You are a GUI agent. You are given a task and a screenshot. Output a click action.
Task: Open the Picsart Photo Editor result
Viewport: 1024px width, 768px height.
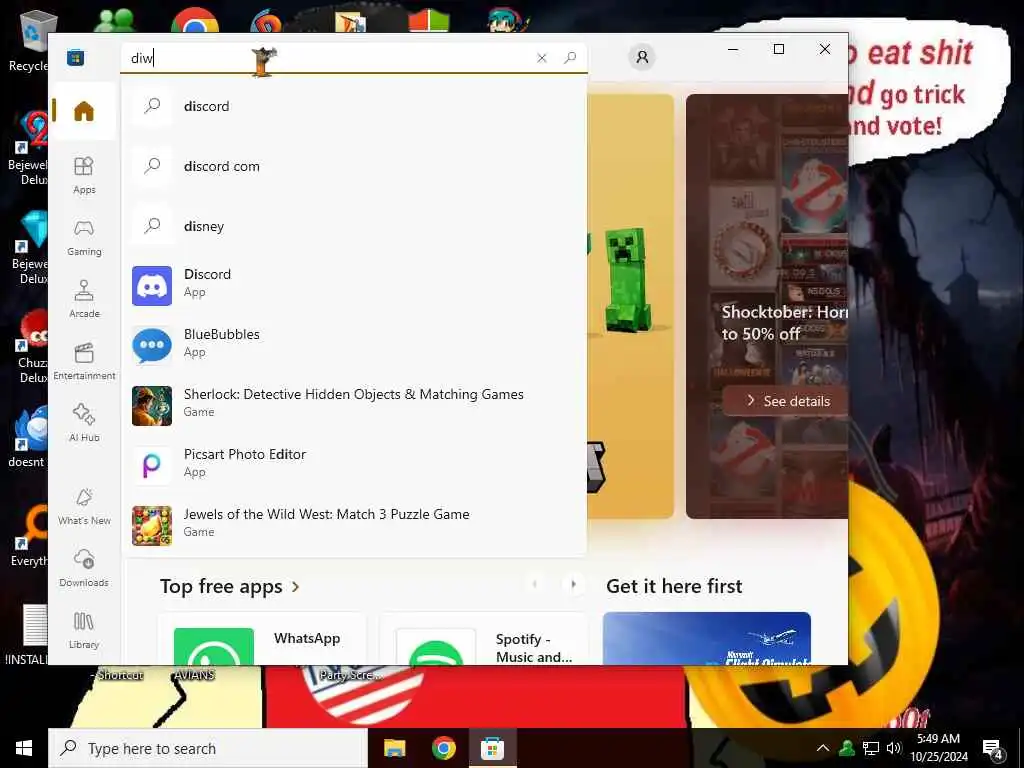(354, 466)
